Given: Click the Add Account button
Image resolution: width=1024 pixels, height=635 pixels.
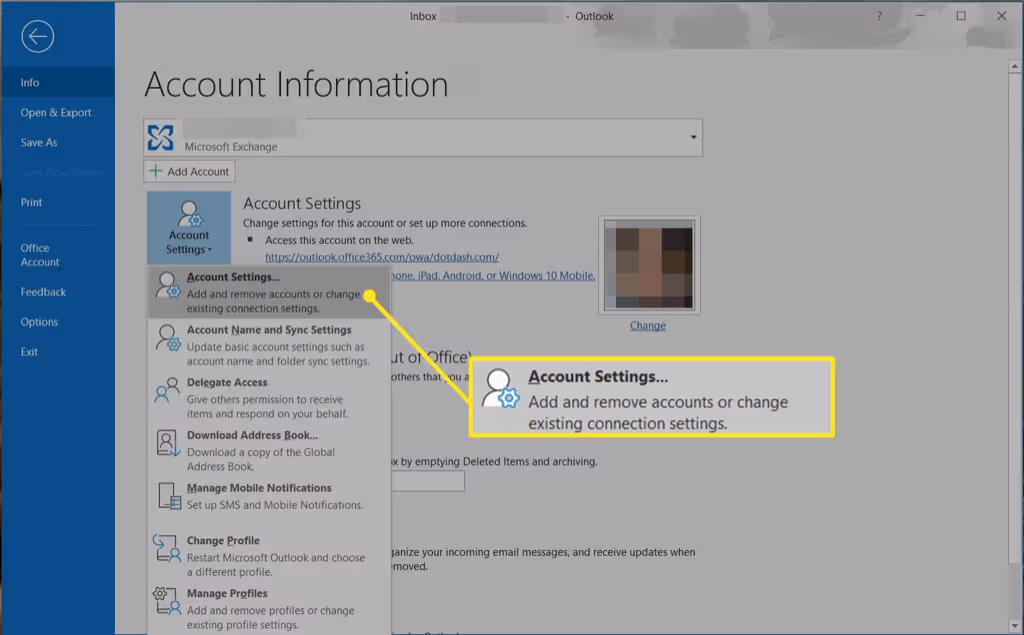Looking at the screenshot, I should click(x=188, y=171).
